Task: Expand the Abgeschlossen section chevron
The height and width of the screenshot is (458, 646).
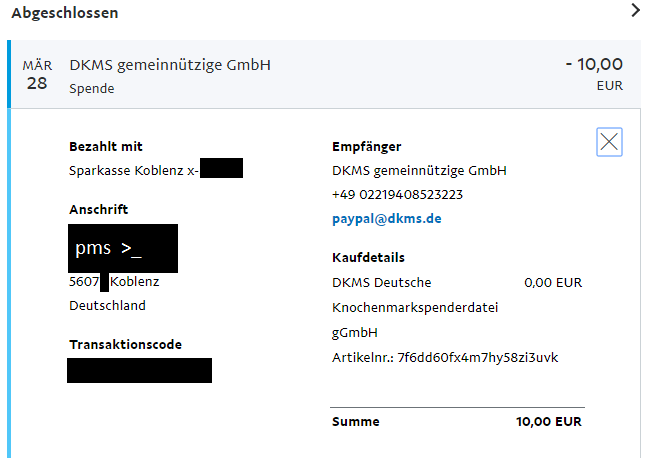Action: [635, 10]
